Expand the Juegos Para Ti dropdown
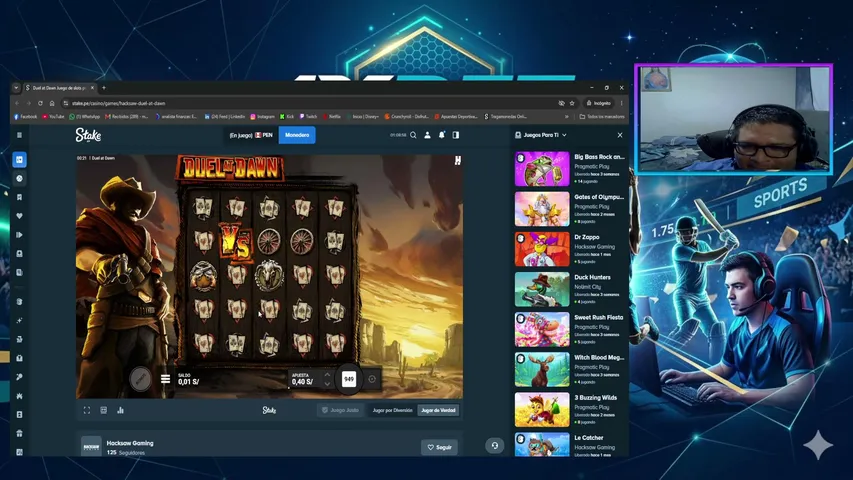The width and height of the screenshot is (853, 480). click(x=541, y=135)
